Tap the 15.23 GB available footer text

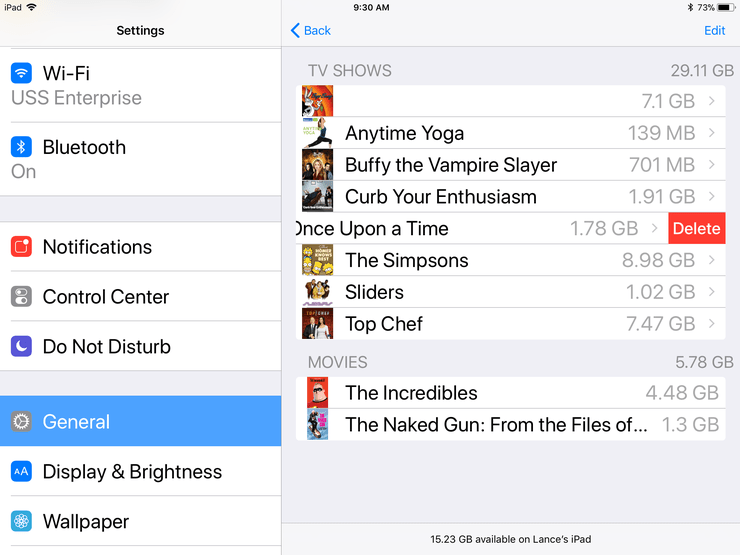click(511, 539)
